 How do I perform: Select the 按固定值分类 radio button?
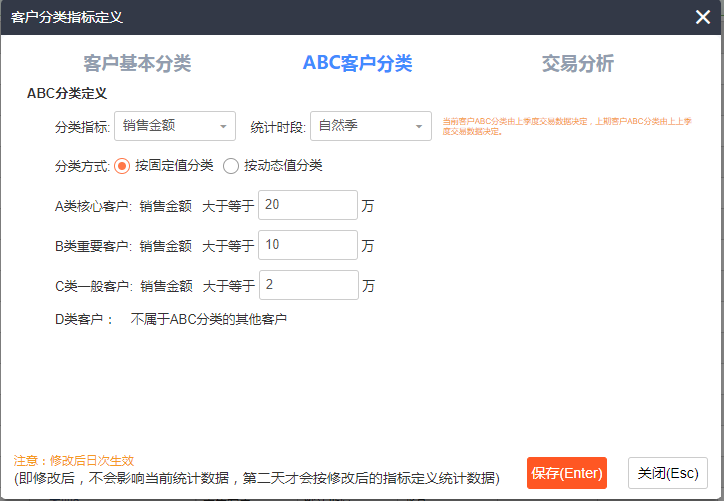pos(123,165)
